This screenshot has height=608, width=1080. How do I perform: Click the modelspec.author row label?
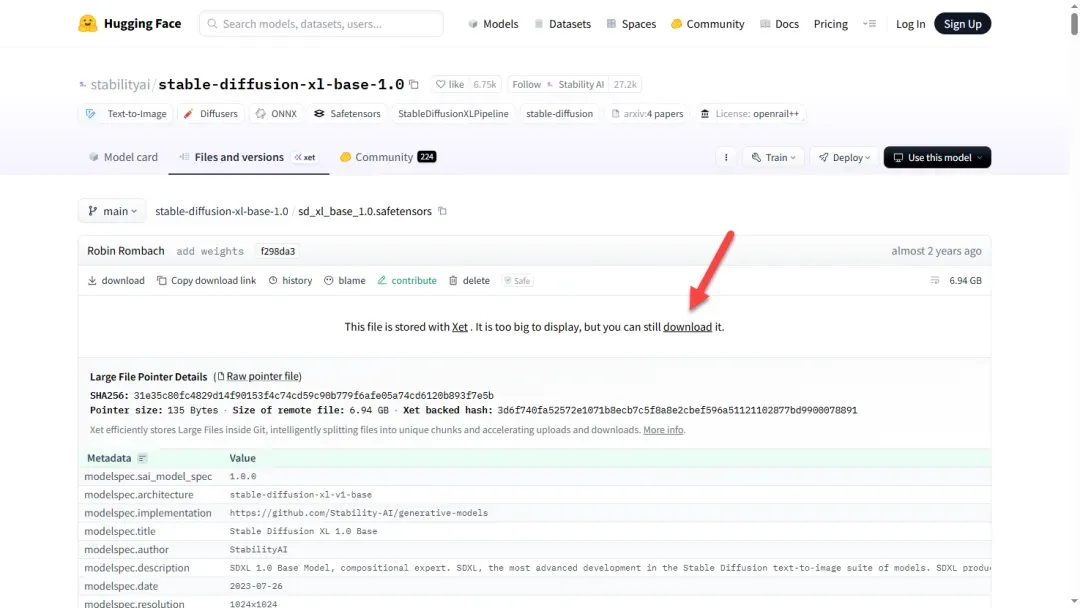click(x=127, y=549)
